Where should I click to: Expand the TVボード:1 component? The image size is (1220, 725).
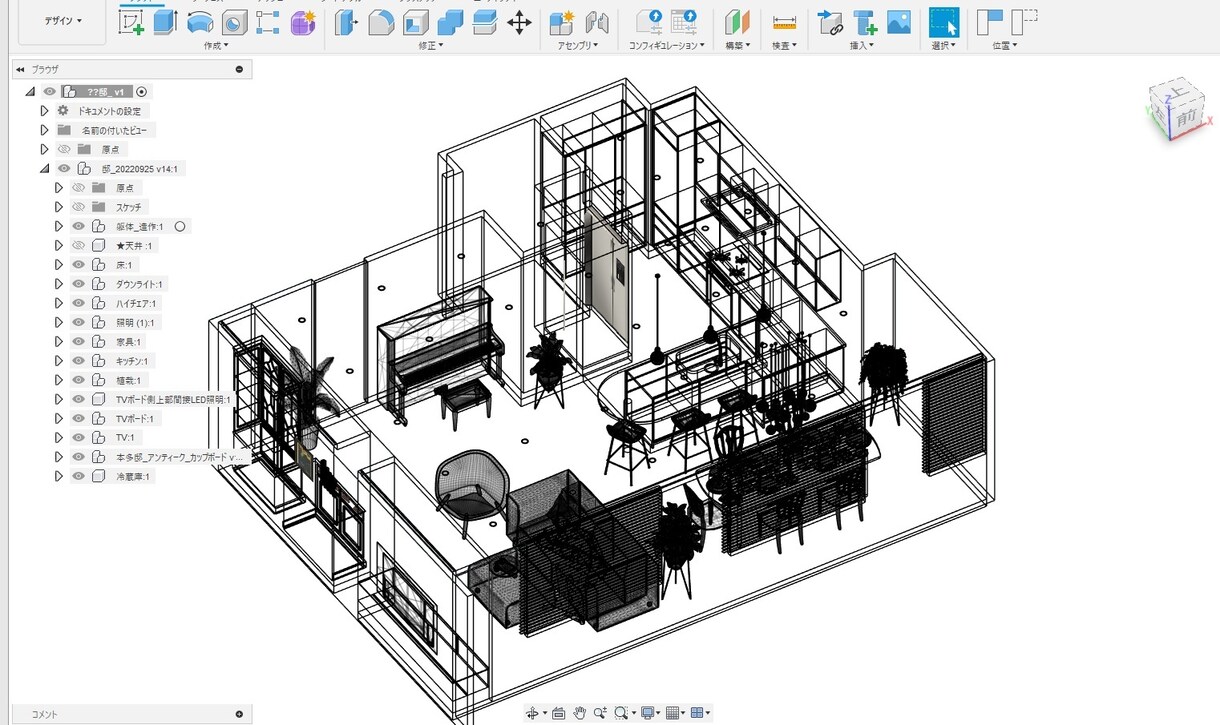59,418
